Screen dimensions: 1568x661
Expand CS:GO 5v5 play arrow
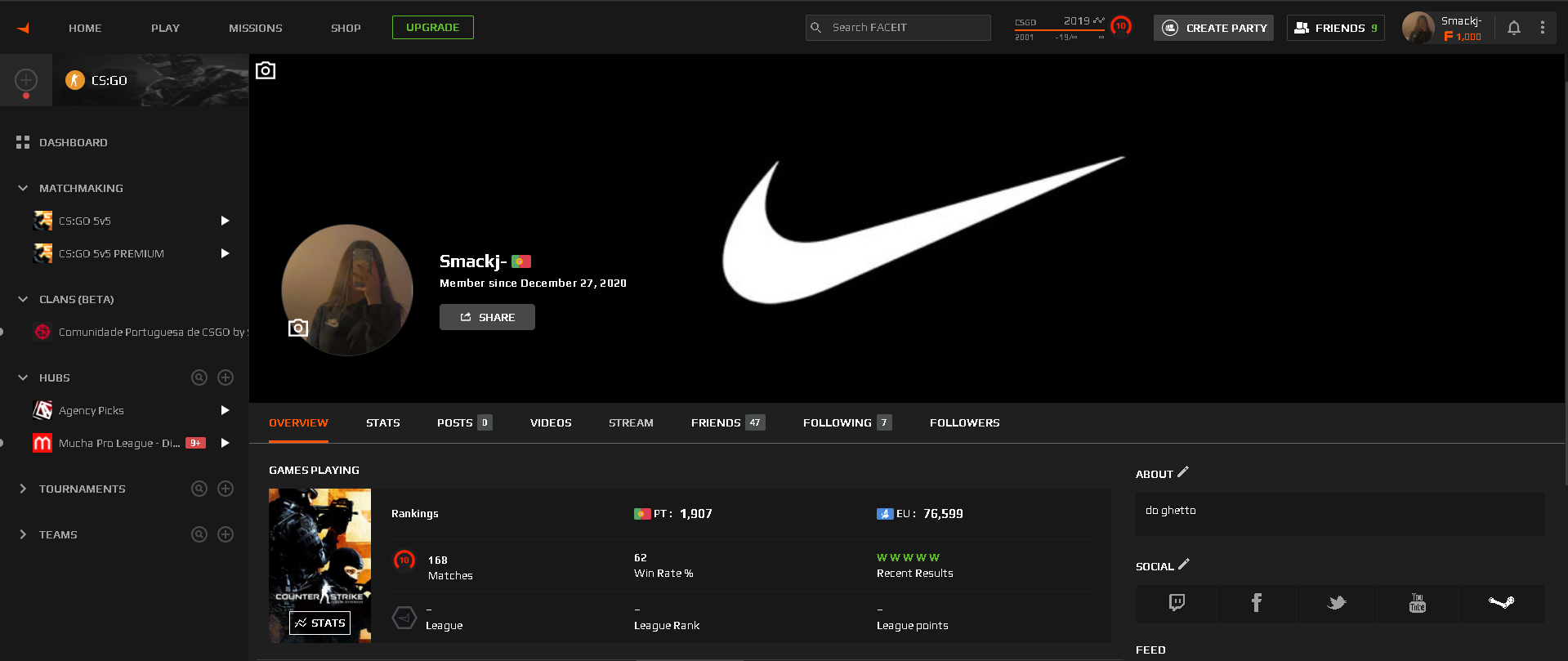(x=225, y=221)
